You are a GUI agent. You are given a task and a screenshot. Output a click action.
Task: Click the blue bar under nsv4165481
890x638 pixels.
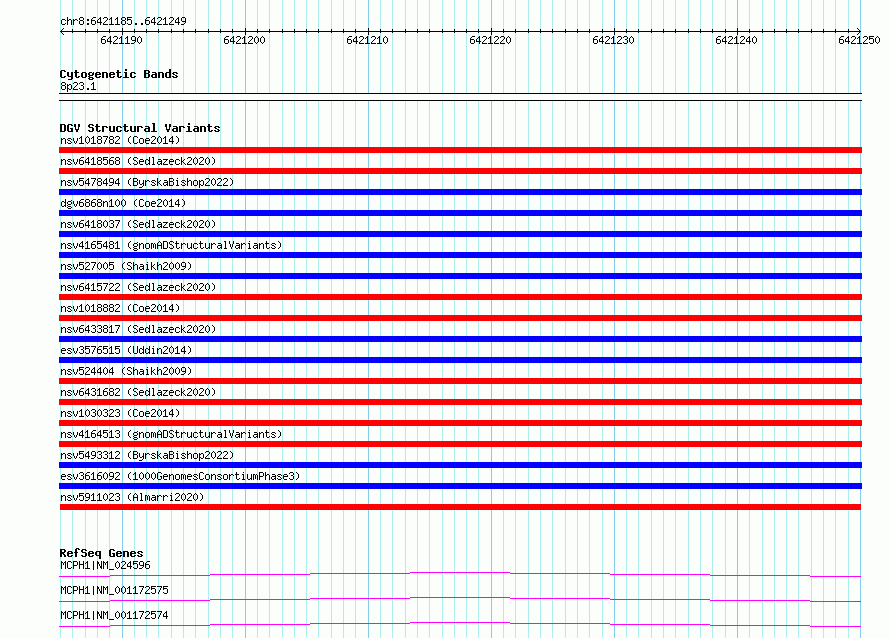[x=460, y=255]
